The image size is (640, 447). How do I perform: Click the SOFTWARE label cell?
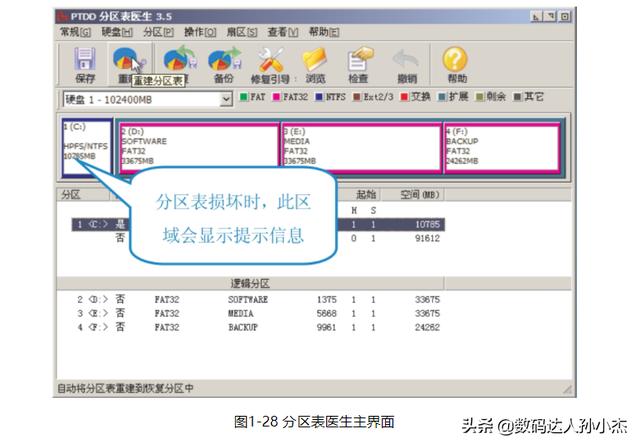click(248, 300)
